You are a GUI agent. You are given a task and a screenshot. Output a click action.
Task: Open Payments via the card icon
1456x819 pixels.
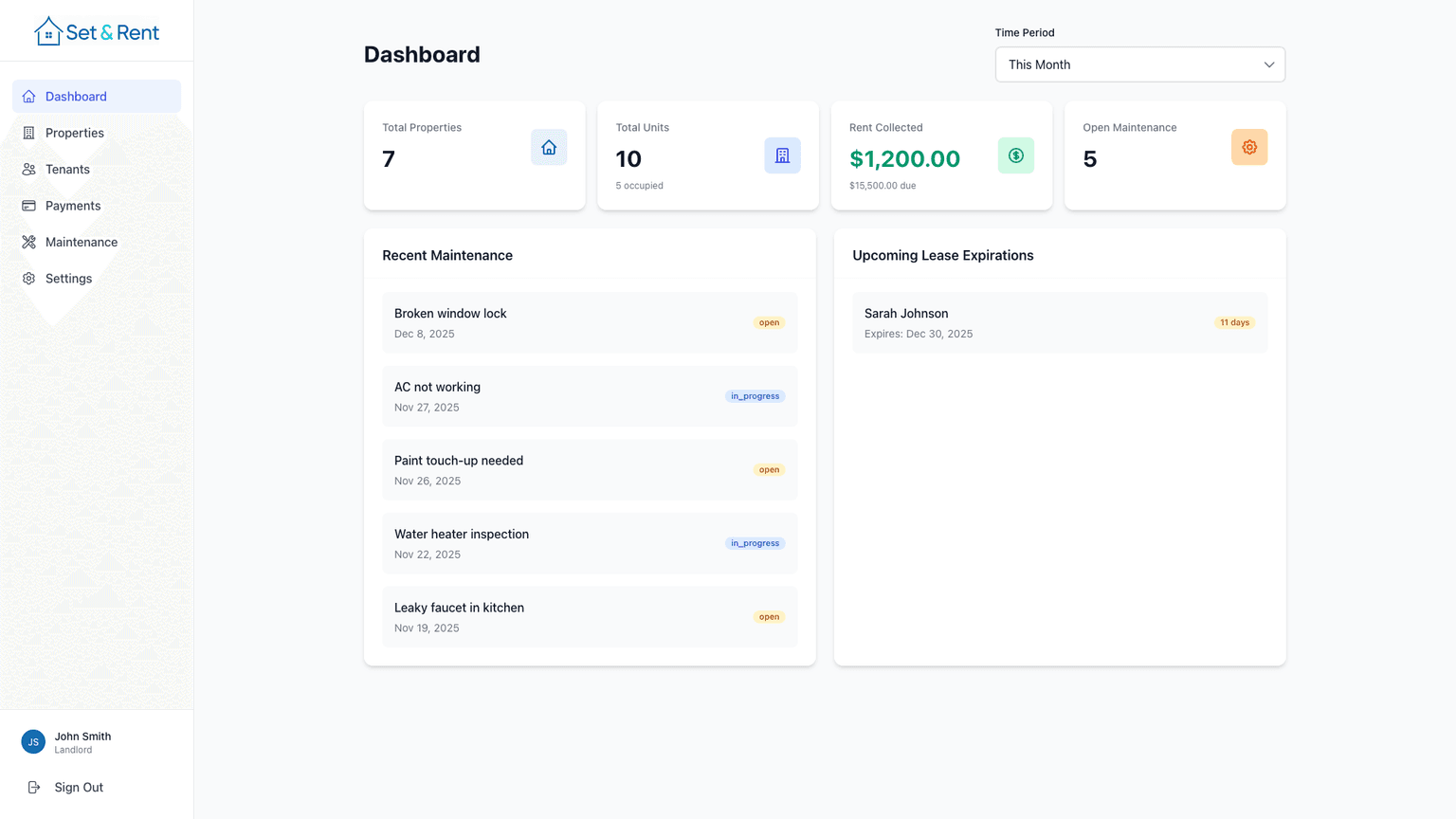click(28, 206)
